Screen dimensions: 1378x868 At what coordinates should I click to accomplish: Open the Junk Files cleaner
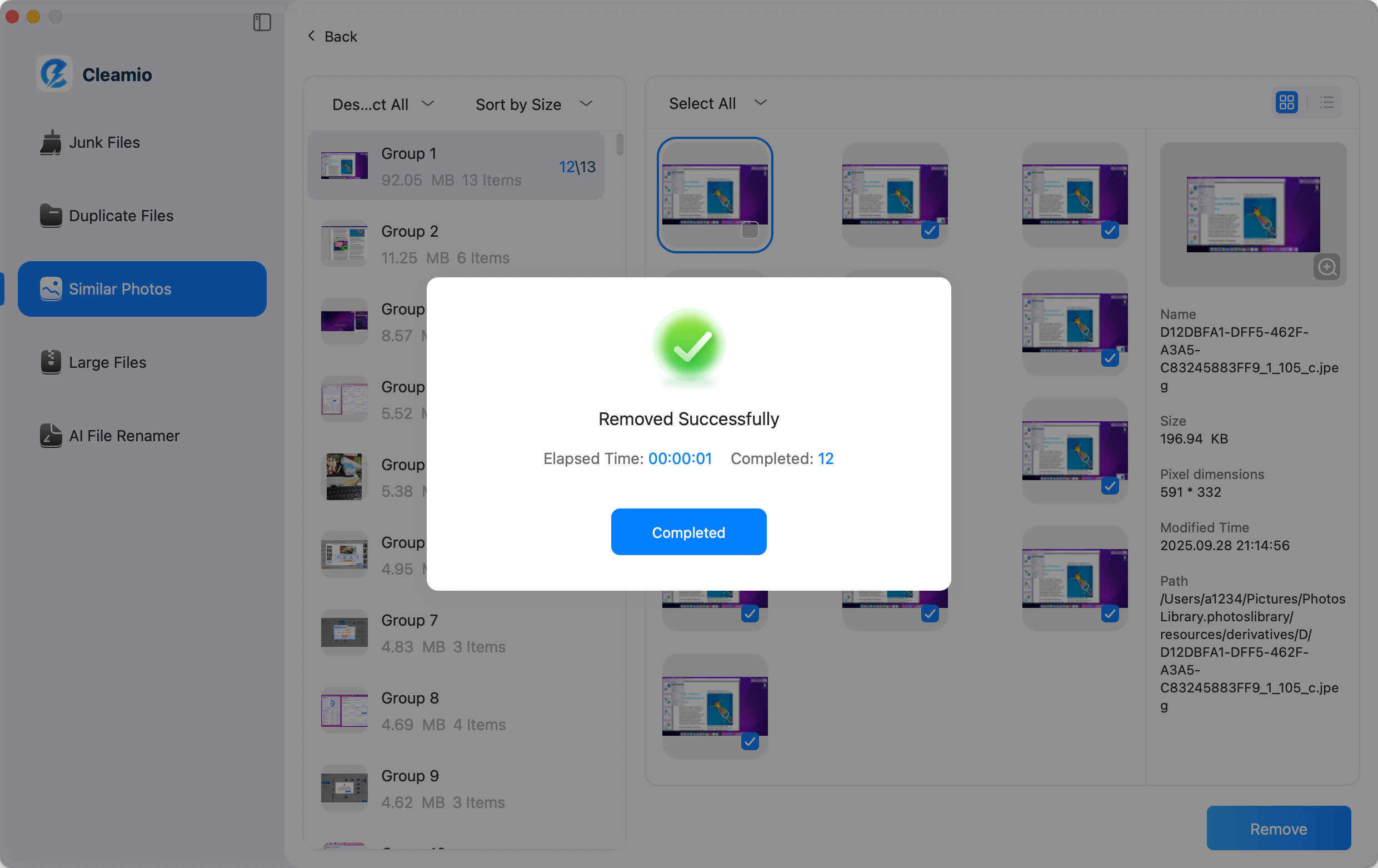(104, 142)
